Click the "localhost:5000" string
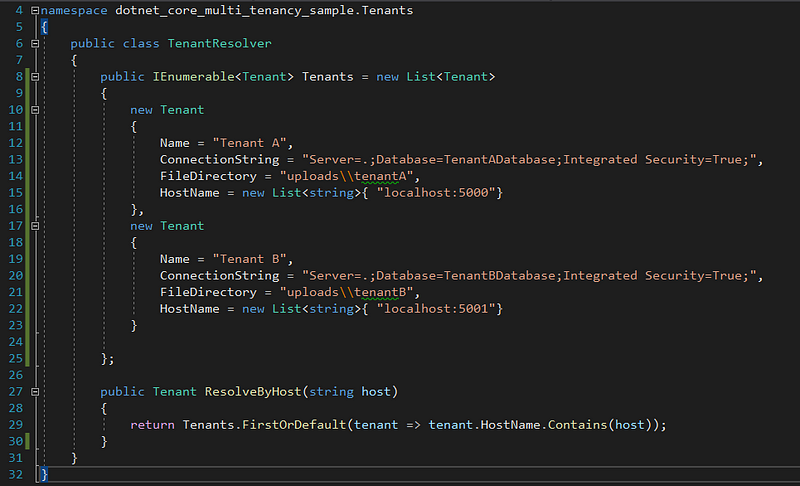This screenshot has height=486, width=800. [x=436, y=193]
